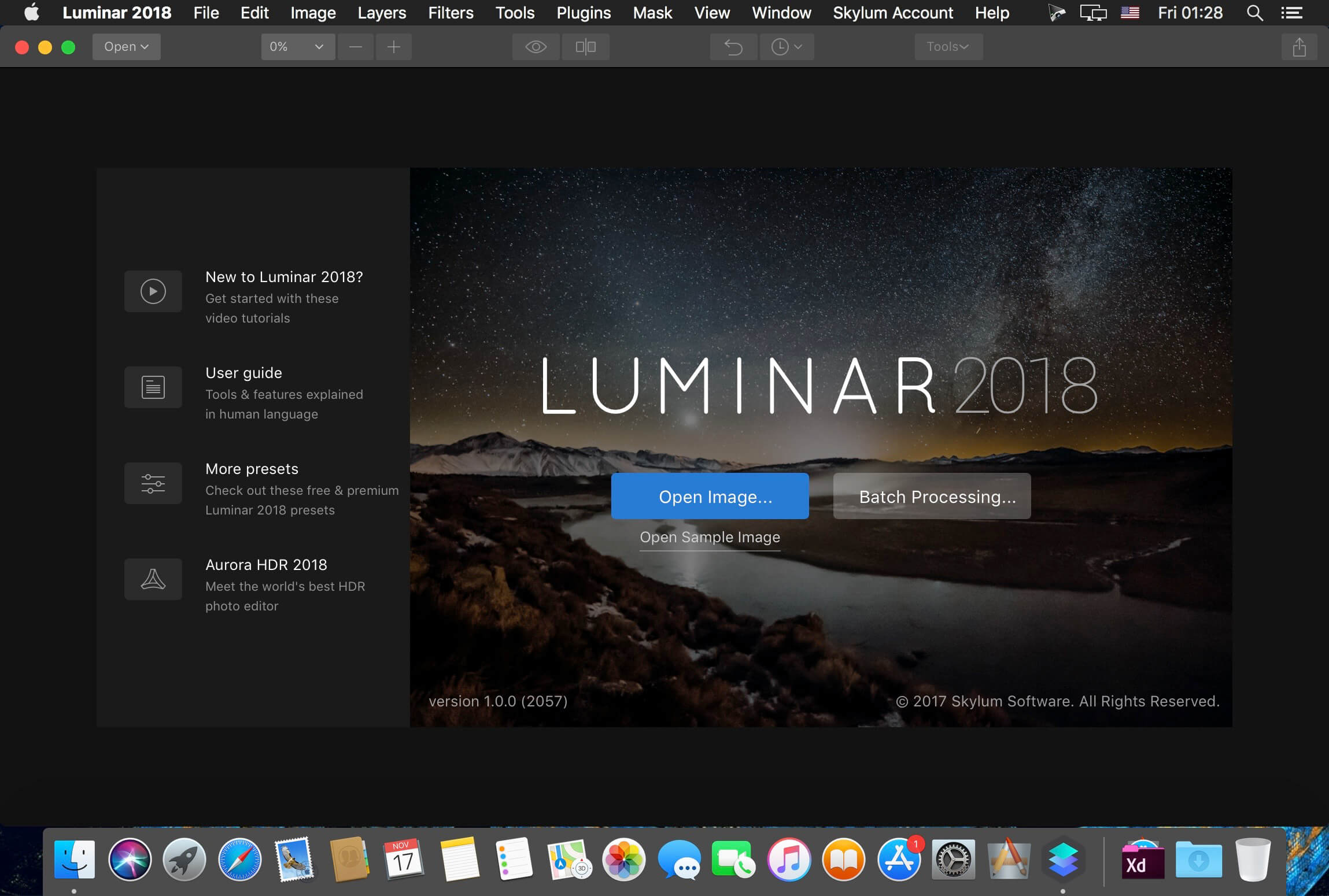Open the Tools menu in menu bar

[x=515, y=13]
